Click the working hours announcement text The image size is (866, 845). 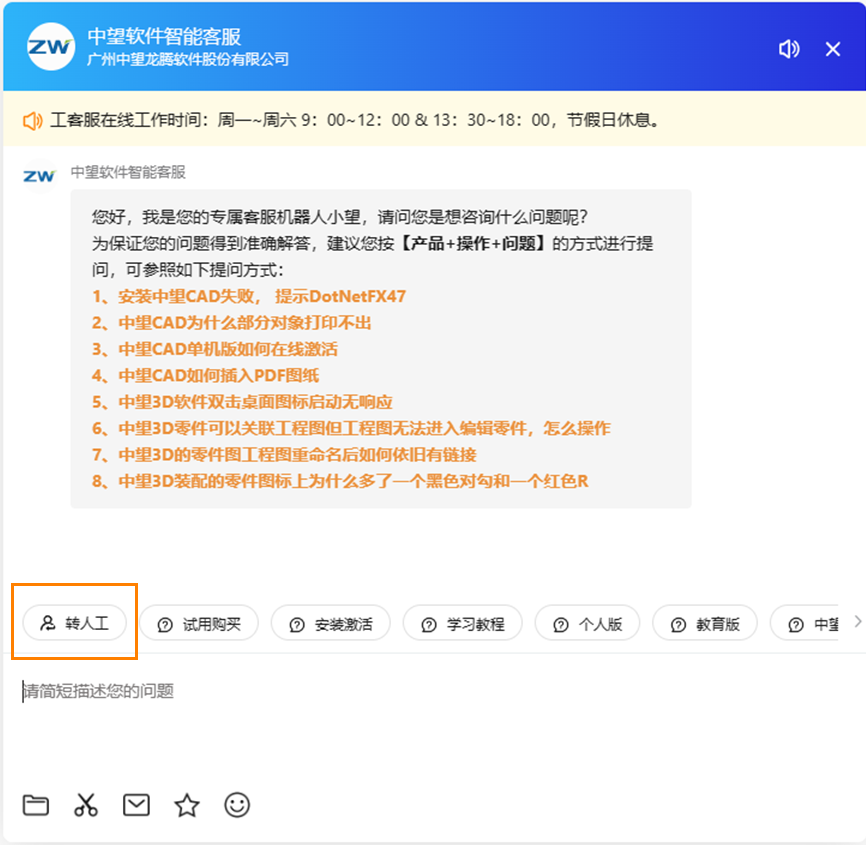(x=355, y=120)
